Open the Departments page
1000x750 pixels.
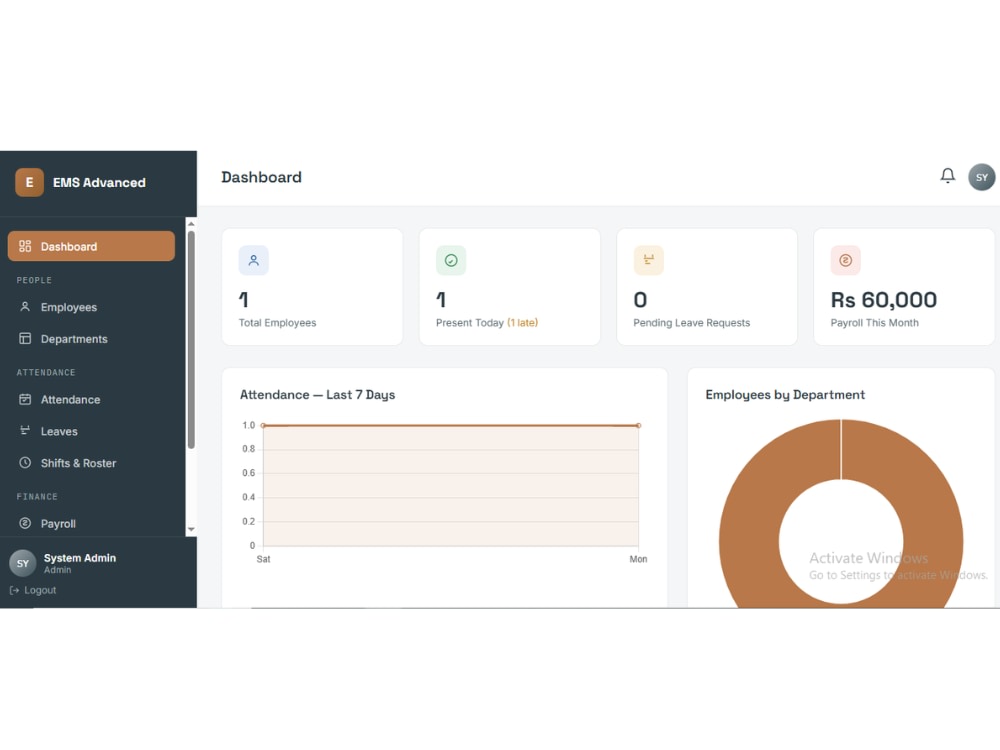pos(91,339)
